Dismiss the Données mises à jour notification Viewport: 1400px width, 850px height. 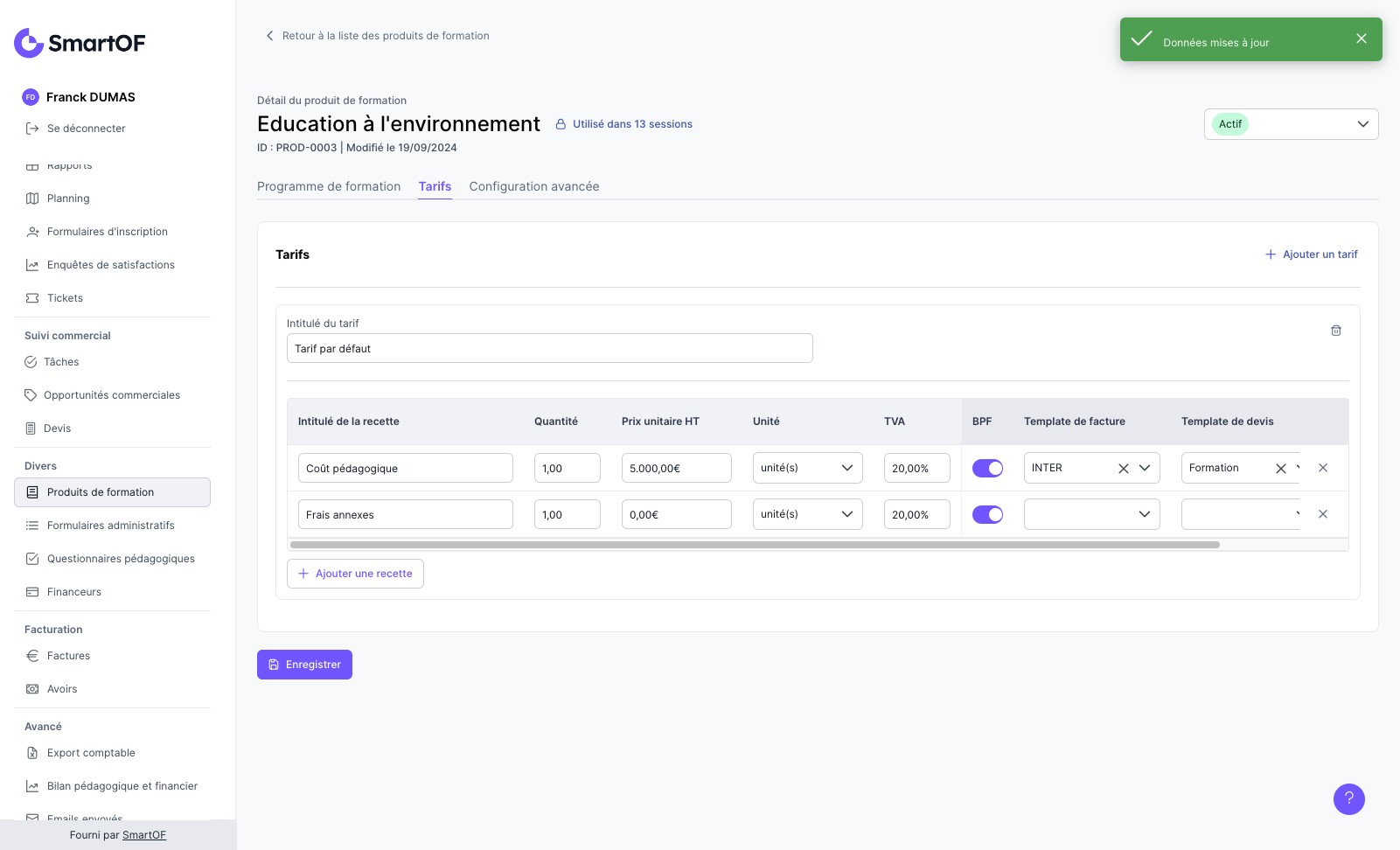click(x=1362, y=38)
